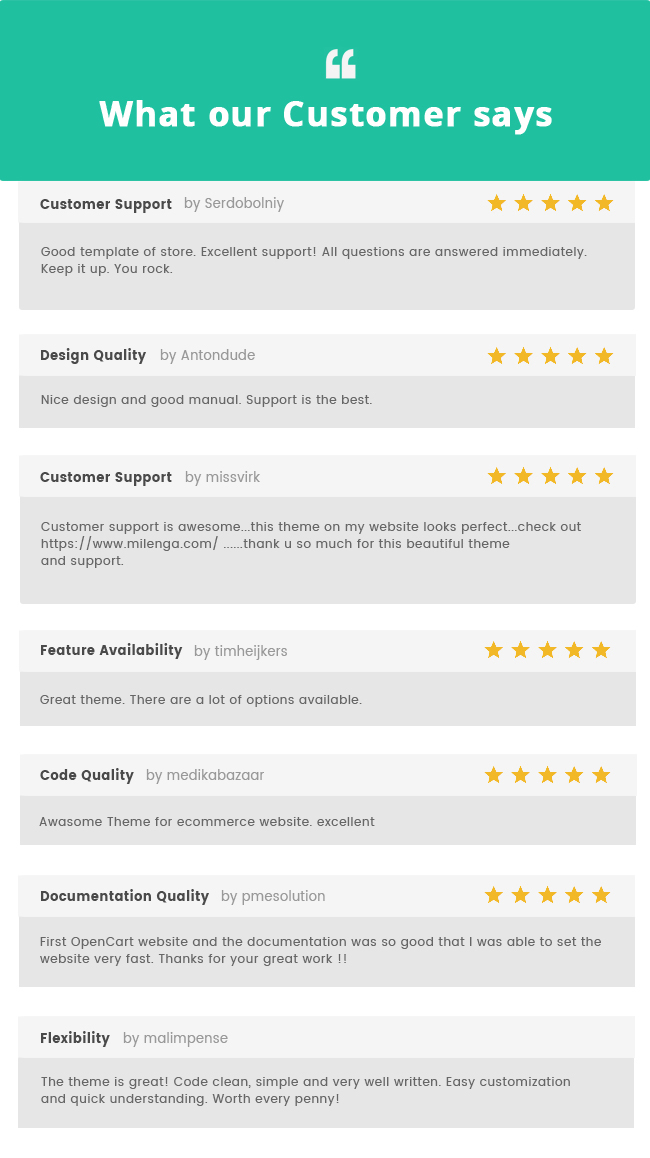Click the first star of Serdobolniy's review

tap(497, 204)
